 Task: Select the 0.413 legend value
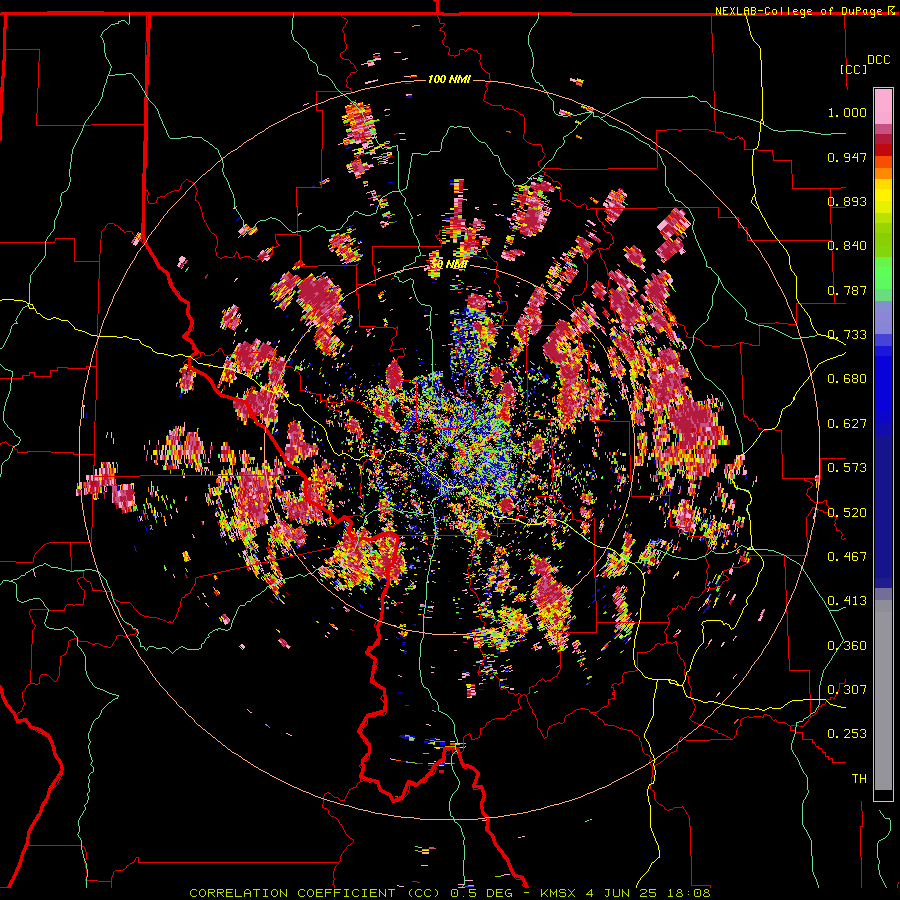847,601
